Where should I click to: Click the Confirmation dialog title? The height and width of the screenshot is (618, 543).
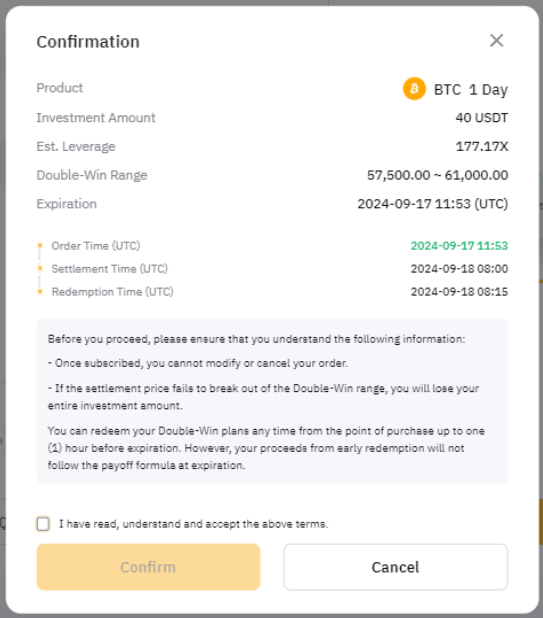point(88,42)
